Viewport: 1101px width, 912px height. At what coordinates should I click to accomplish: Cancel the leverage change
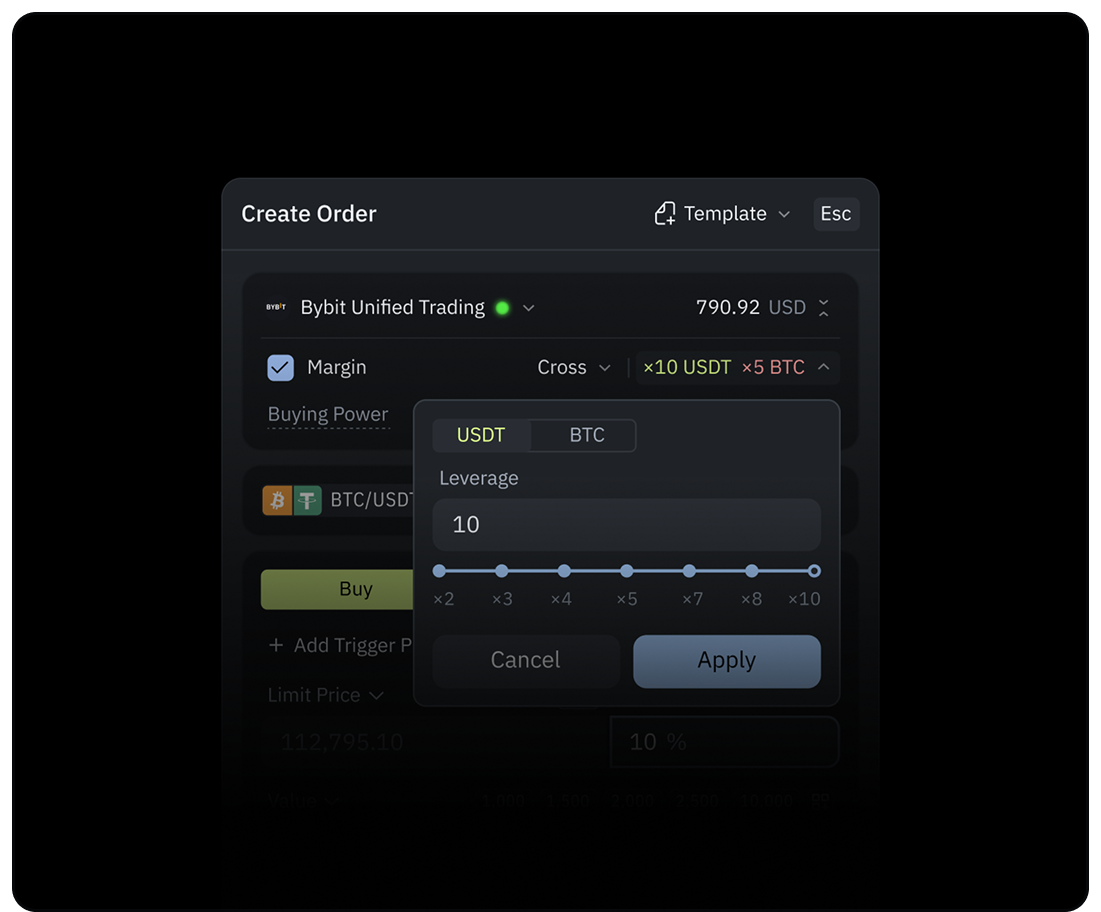click(x=526, y=661)
